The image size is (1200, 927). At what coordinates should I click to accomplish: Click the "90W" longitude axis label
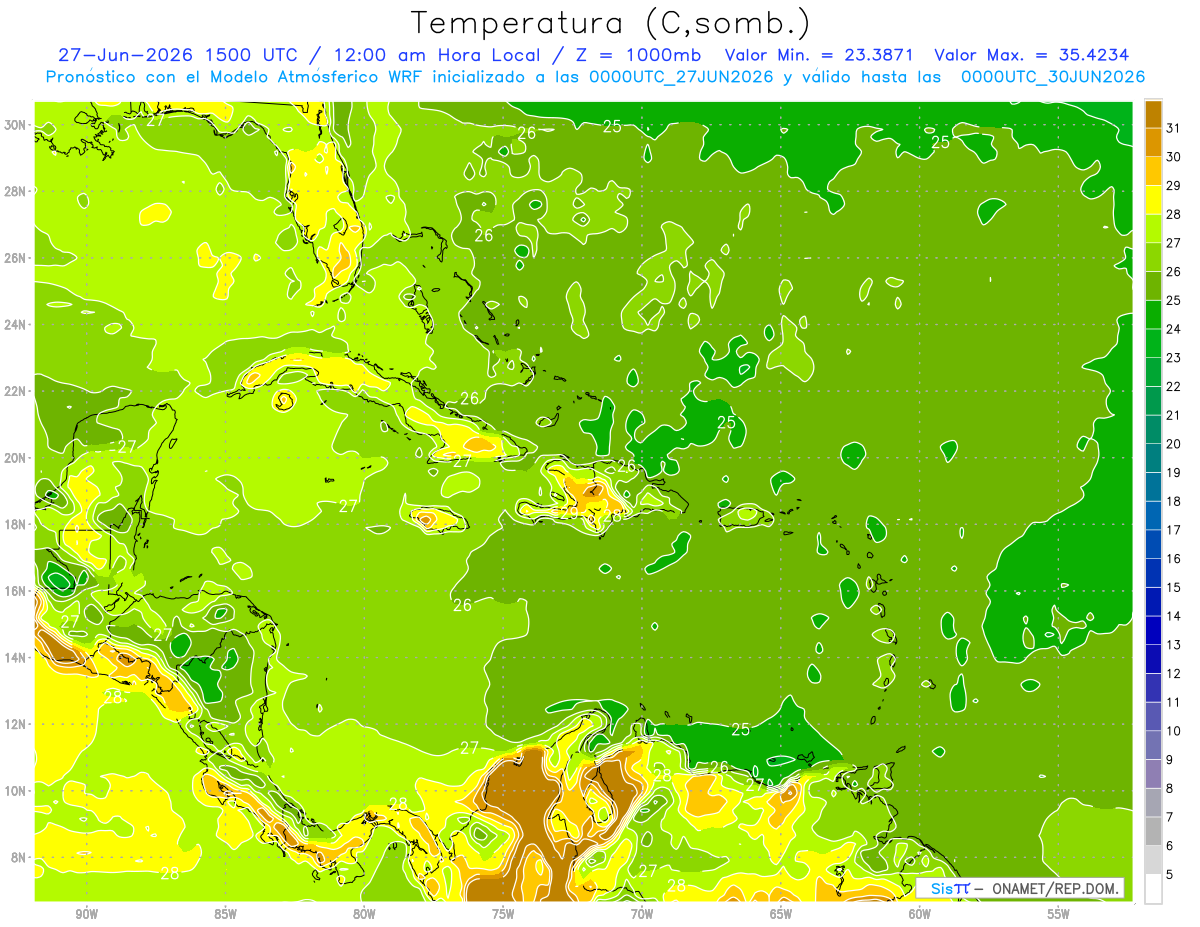87,914
